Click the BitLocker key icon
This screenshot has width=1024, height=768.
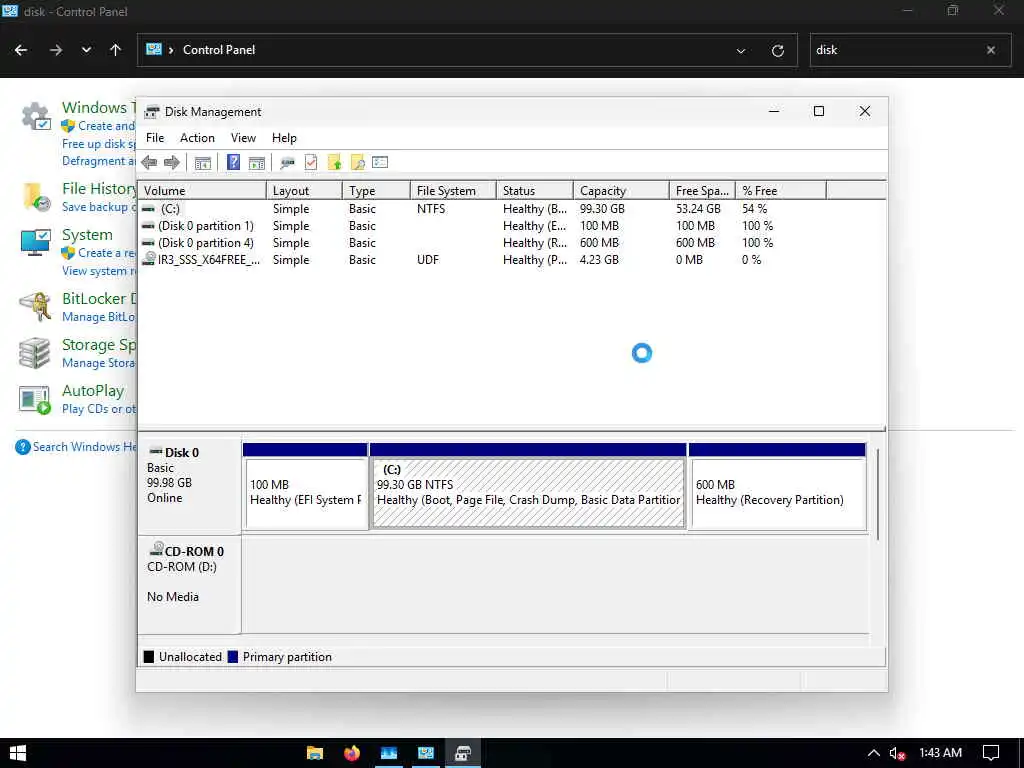35,307
